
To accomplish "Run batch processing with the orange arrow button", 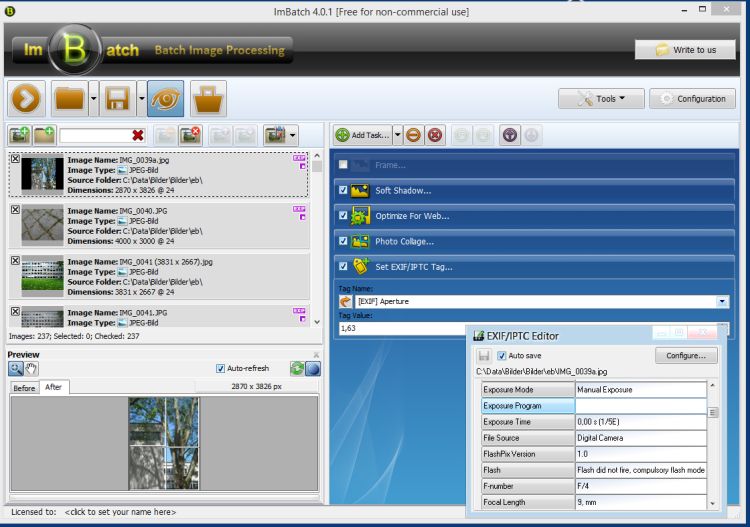I will (x=26, y=99).
